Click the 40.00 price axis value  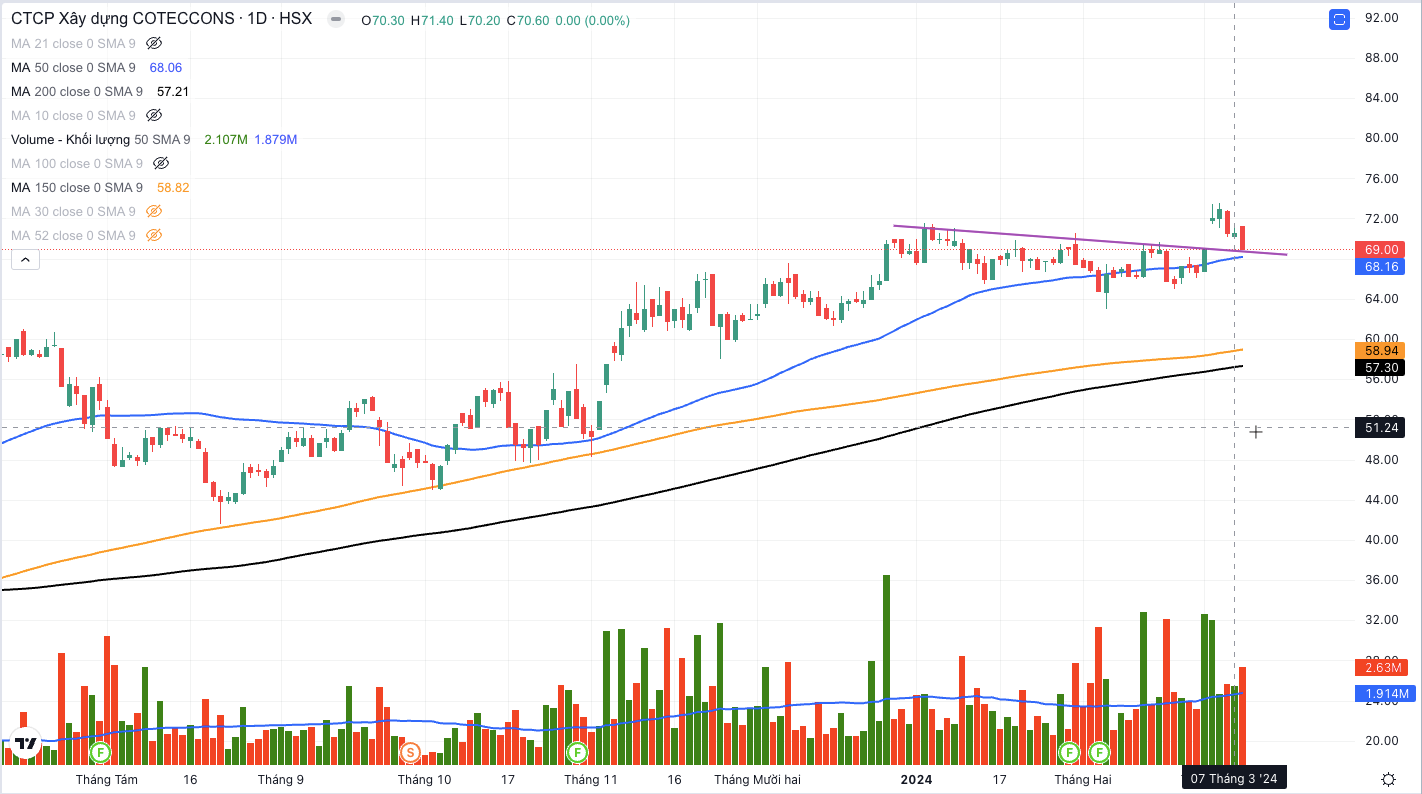[1381, 539]
